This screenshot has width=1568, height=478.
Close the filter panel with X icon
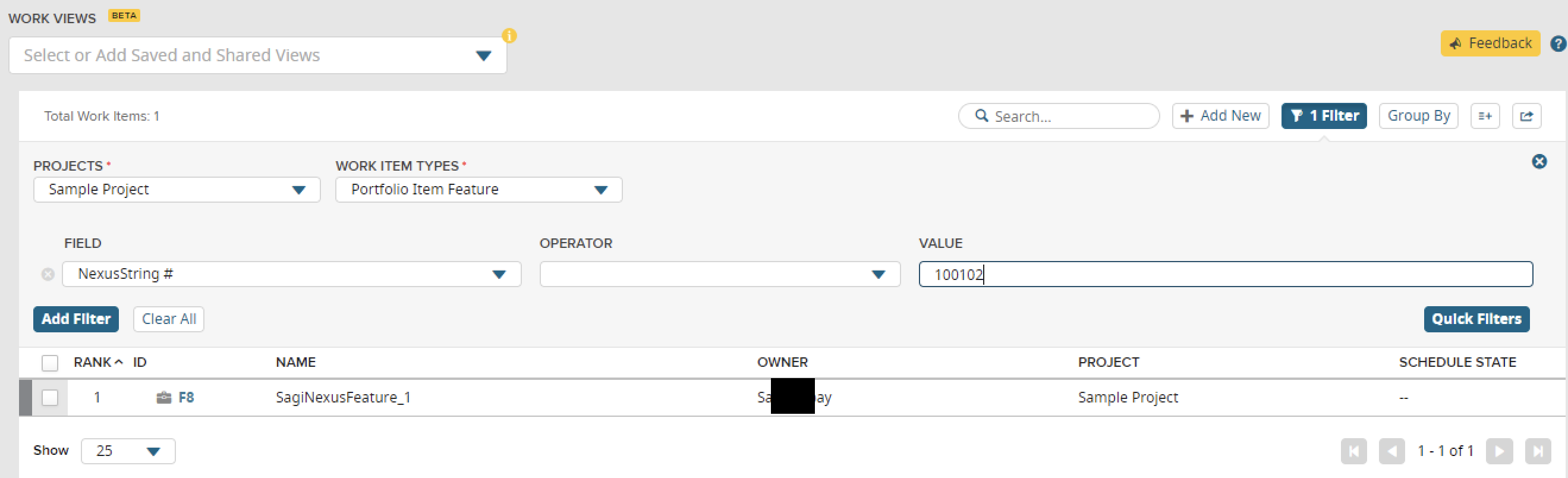[x=1539, y=161]
